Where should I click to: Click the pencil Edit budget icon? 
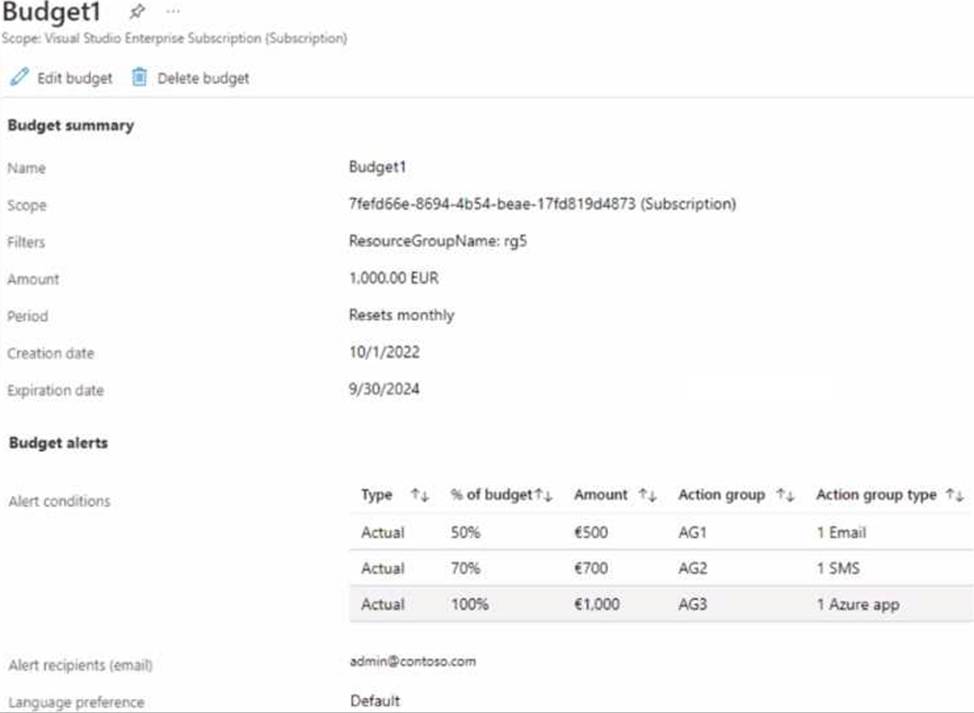[19, 77]
